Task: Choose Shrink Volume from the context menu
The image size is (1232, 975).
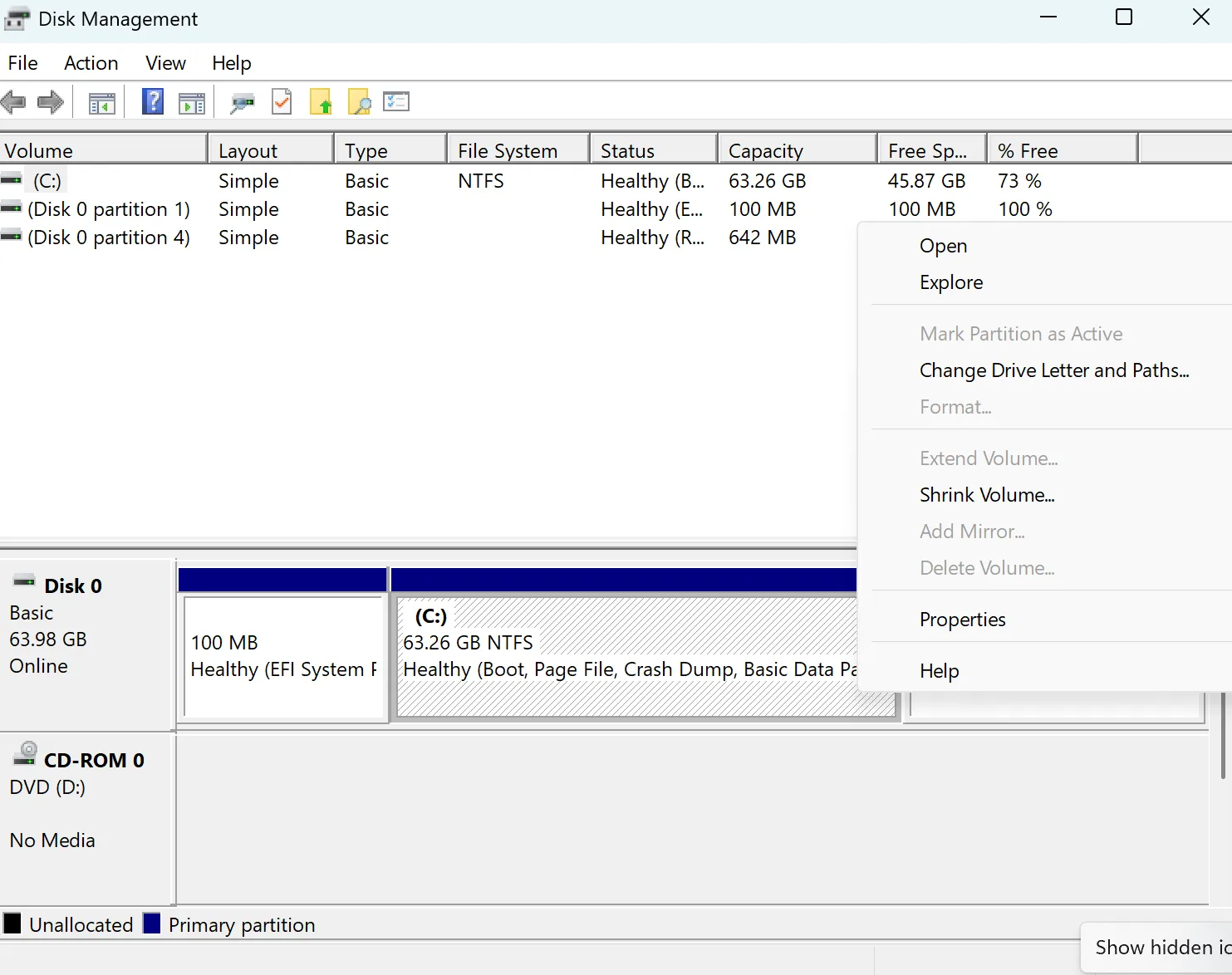Action: [x=987, y=494]
